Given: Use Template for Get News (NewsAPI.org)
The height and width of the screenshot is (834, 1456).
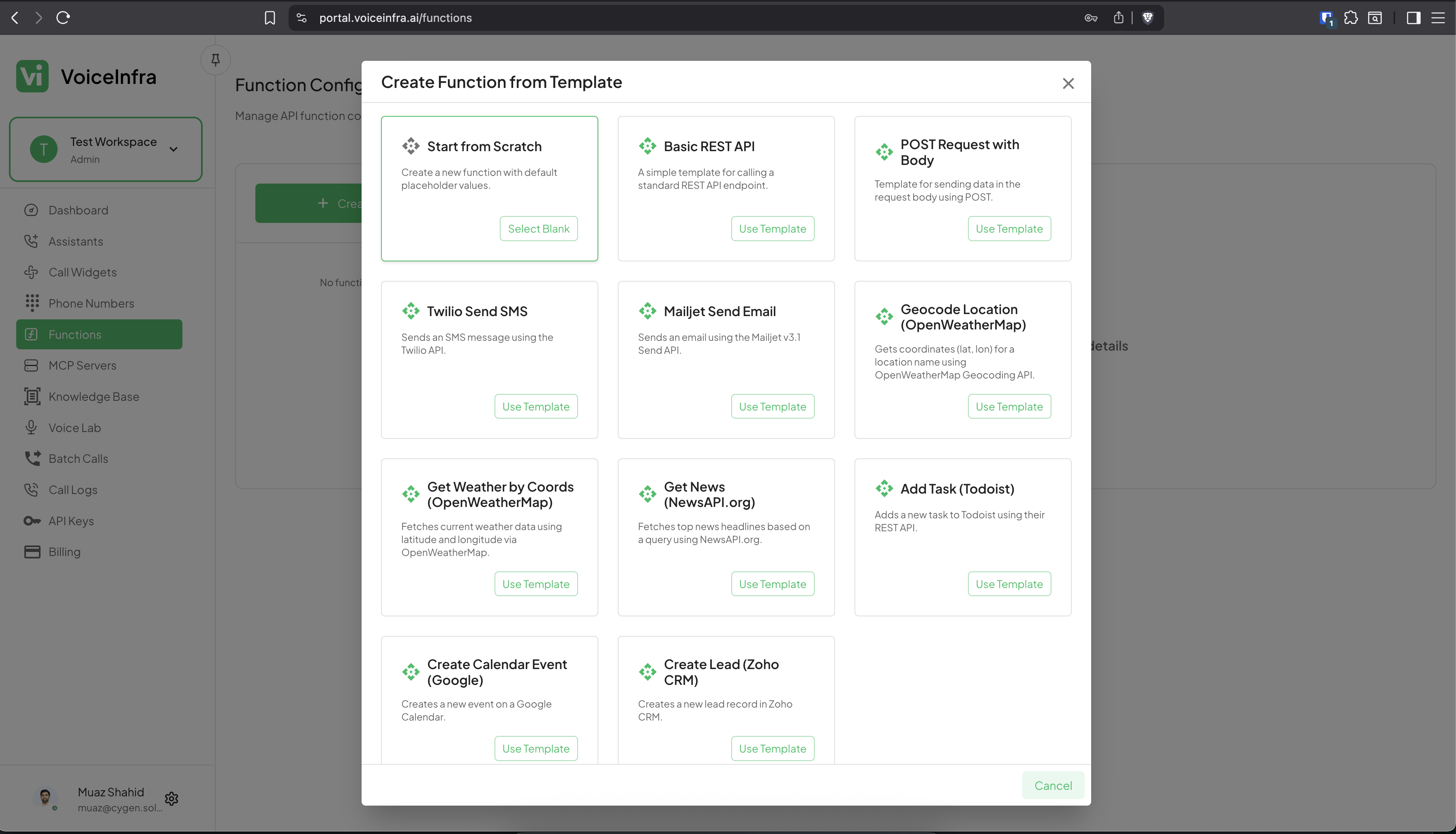Looking at the screenshot, I should coord(772,584).
